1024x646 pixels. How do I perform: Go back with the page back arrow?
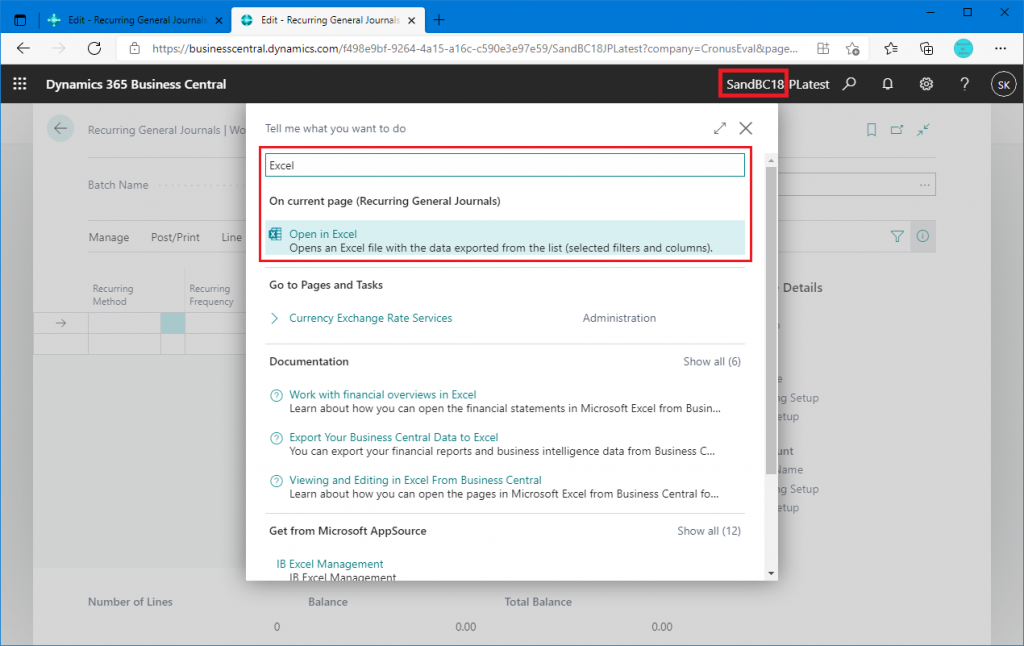pos(60,129)
